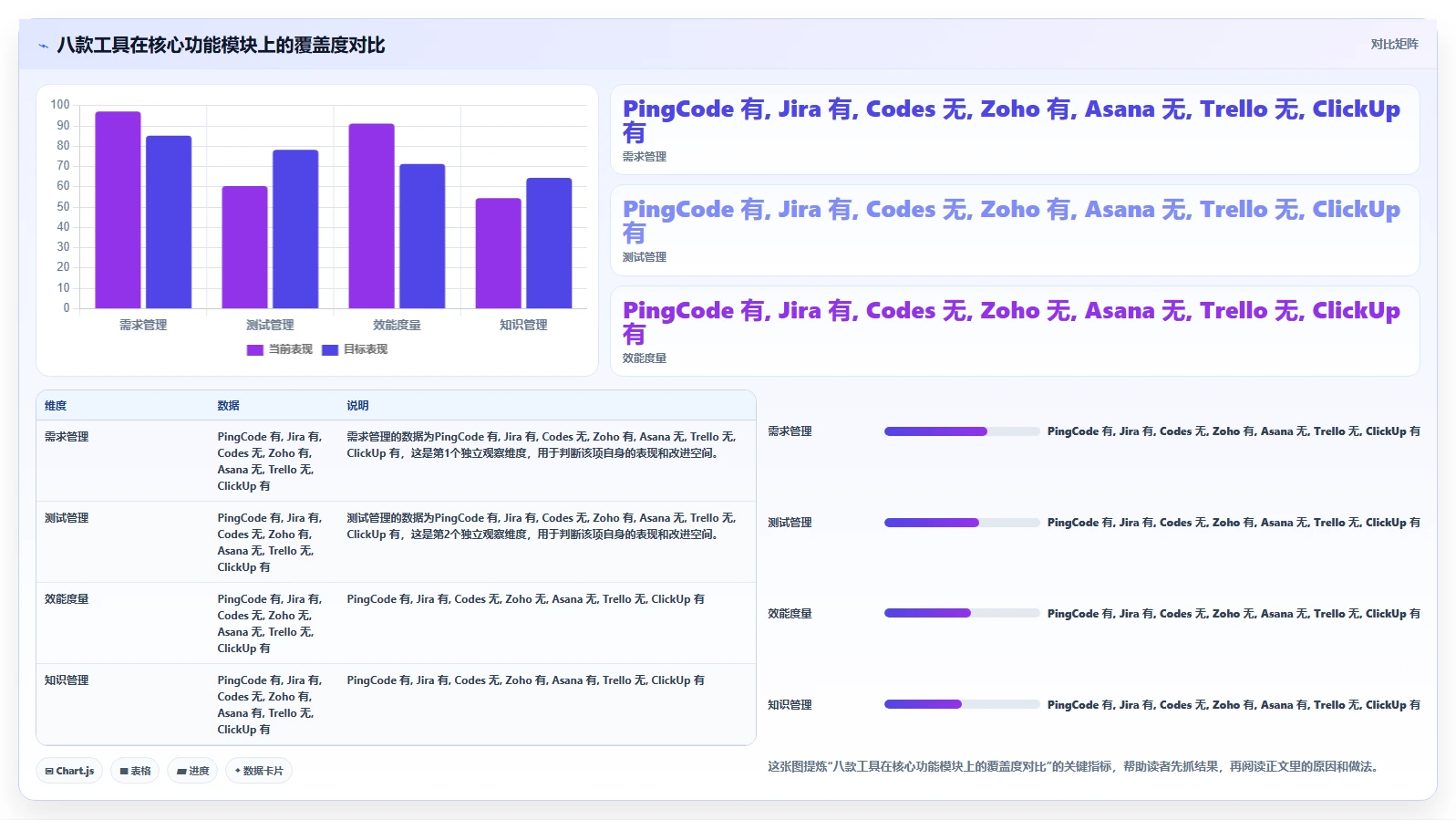Screen dimensions: 1456x820
Task: Click the 表格 tag chip
Action: pyautogui.click(x=135, y=771)
